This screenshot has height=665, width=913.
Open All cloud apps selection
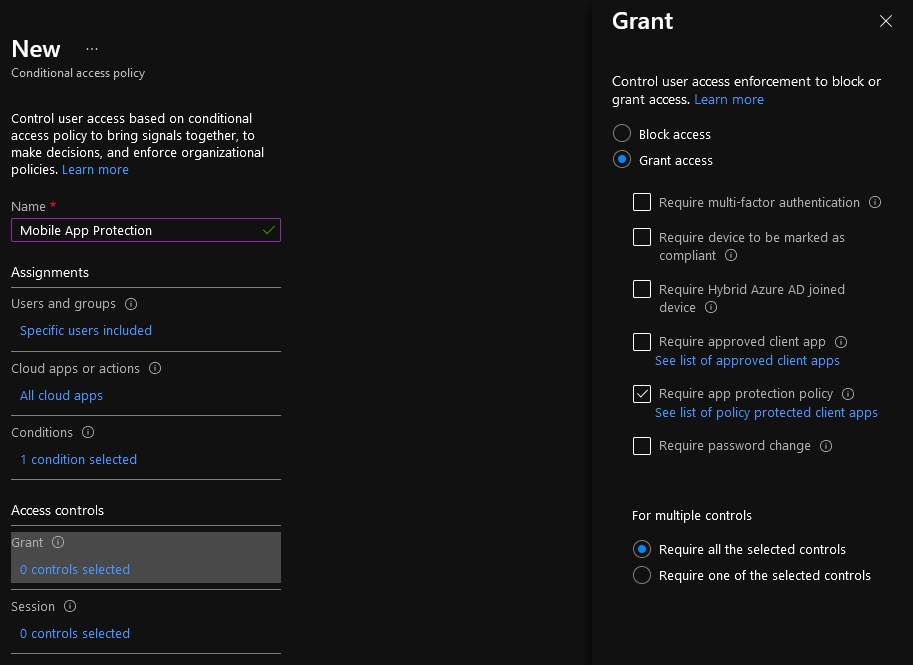61,395
